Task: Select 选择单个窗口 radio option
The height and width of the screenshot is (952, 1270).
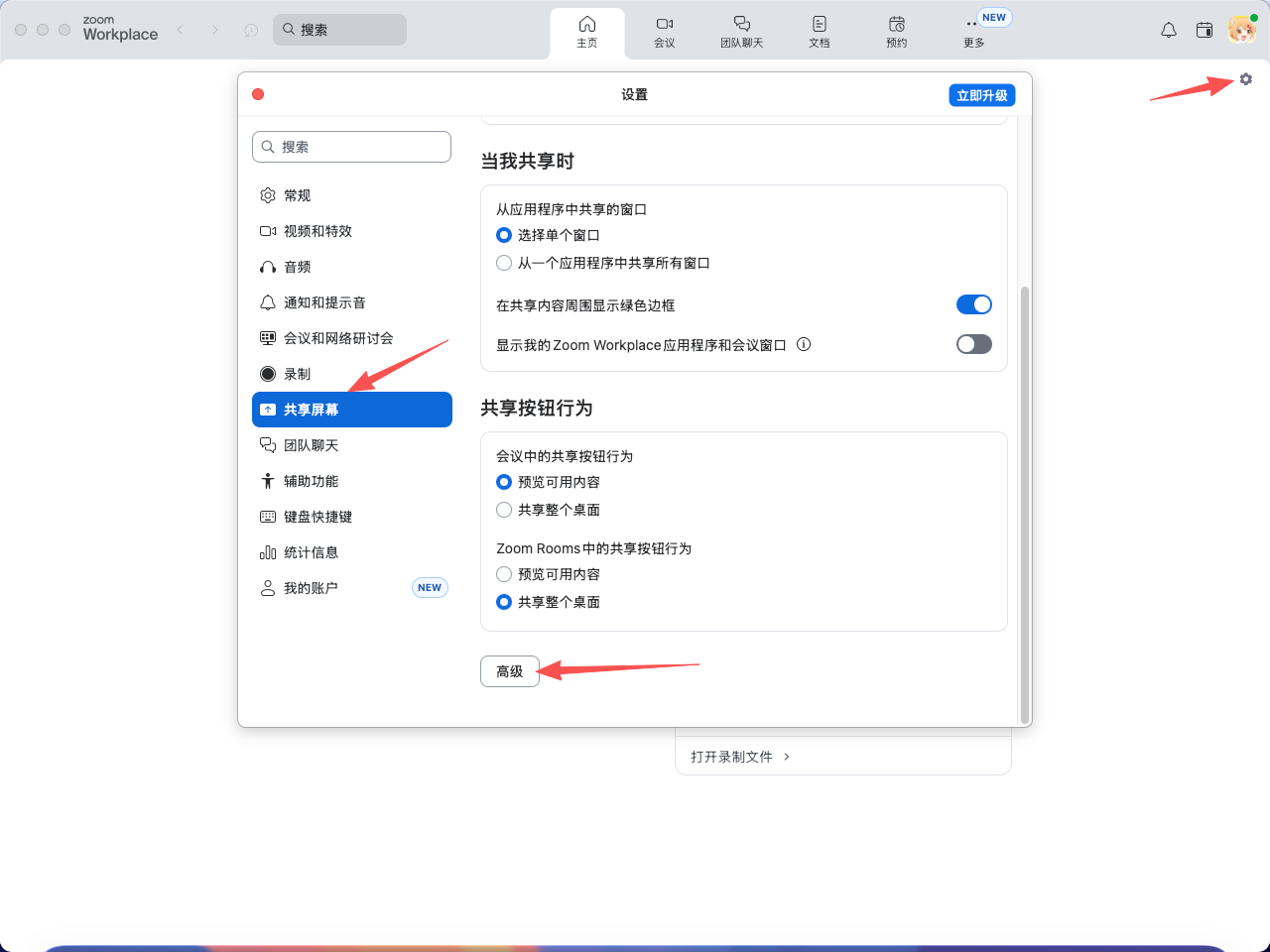Action: (x=504, y=235)
